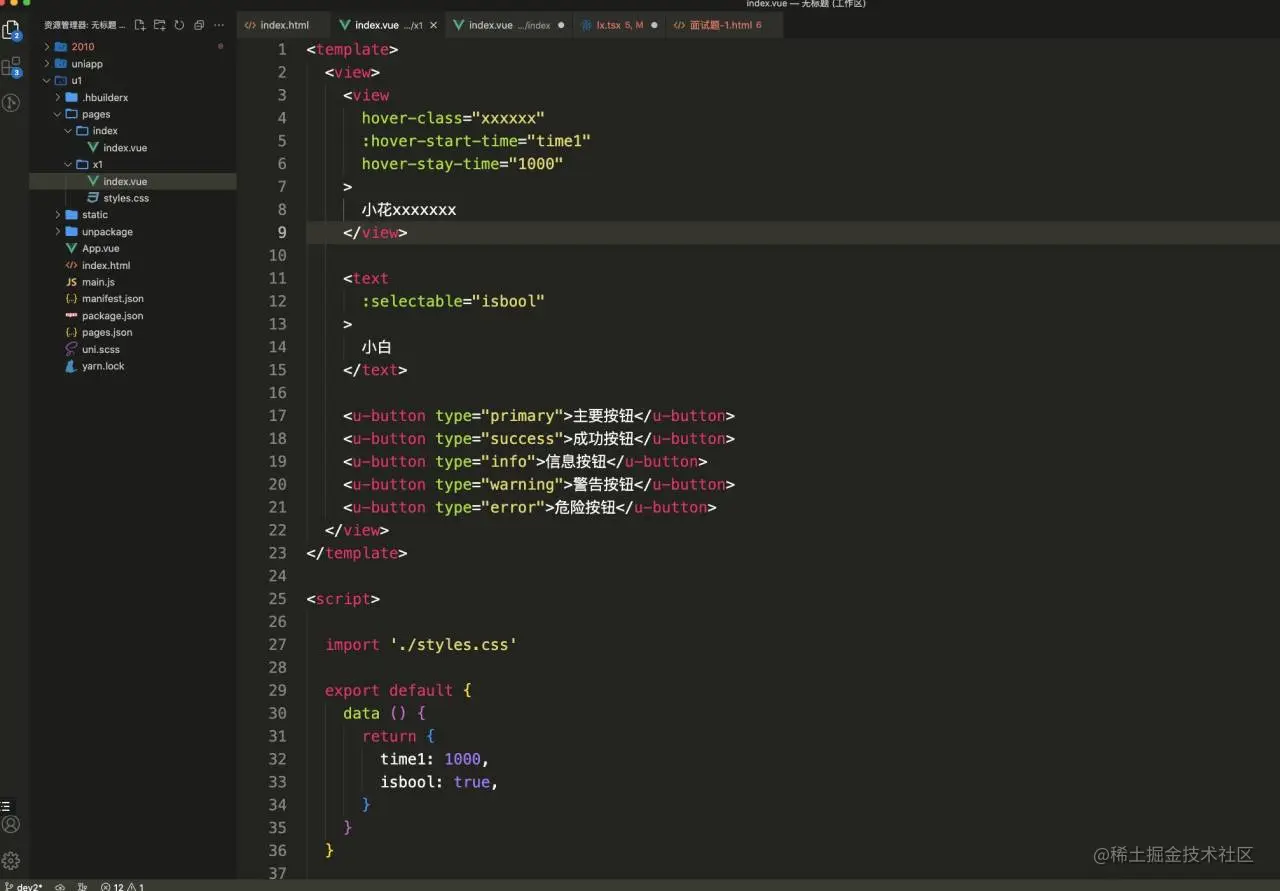Click the unsaved dot on lx.tsx tab
1280x891 pixels.
(x=654, y=25)
